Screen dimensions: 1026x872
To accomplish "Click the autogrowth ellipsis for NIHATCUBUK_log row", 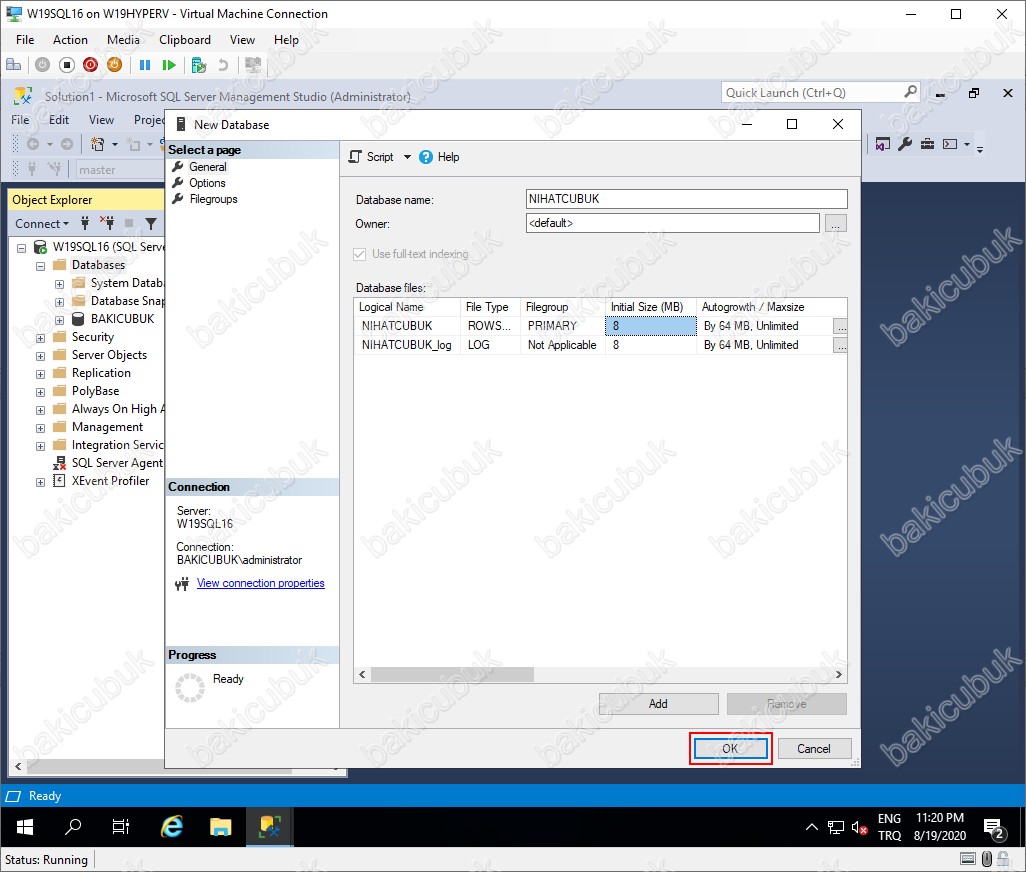I will 840,345.
